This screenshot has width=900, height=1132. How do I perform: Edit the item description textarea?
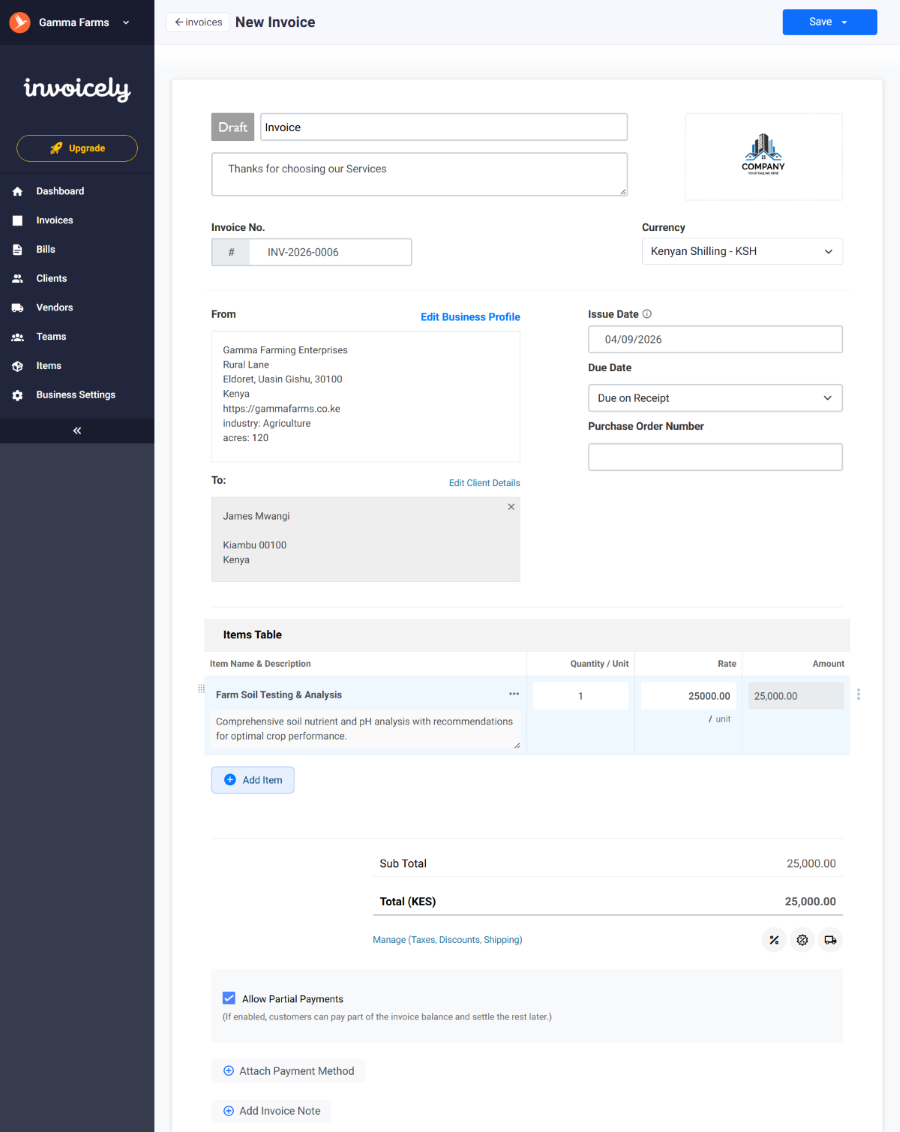366,730
